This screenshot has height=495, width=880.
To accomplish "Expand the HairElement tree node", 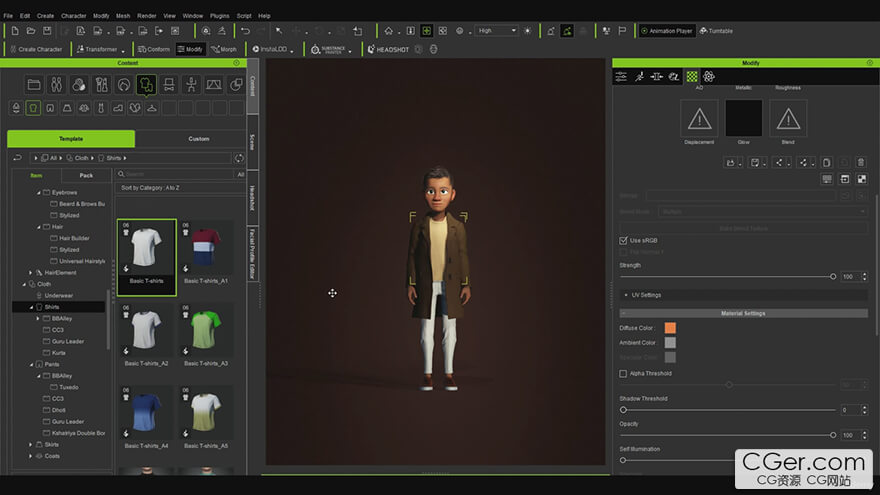I will pos(31,273).
